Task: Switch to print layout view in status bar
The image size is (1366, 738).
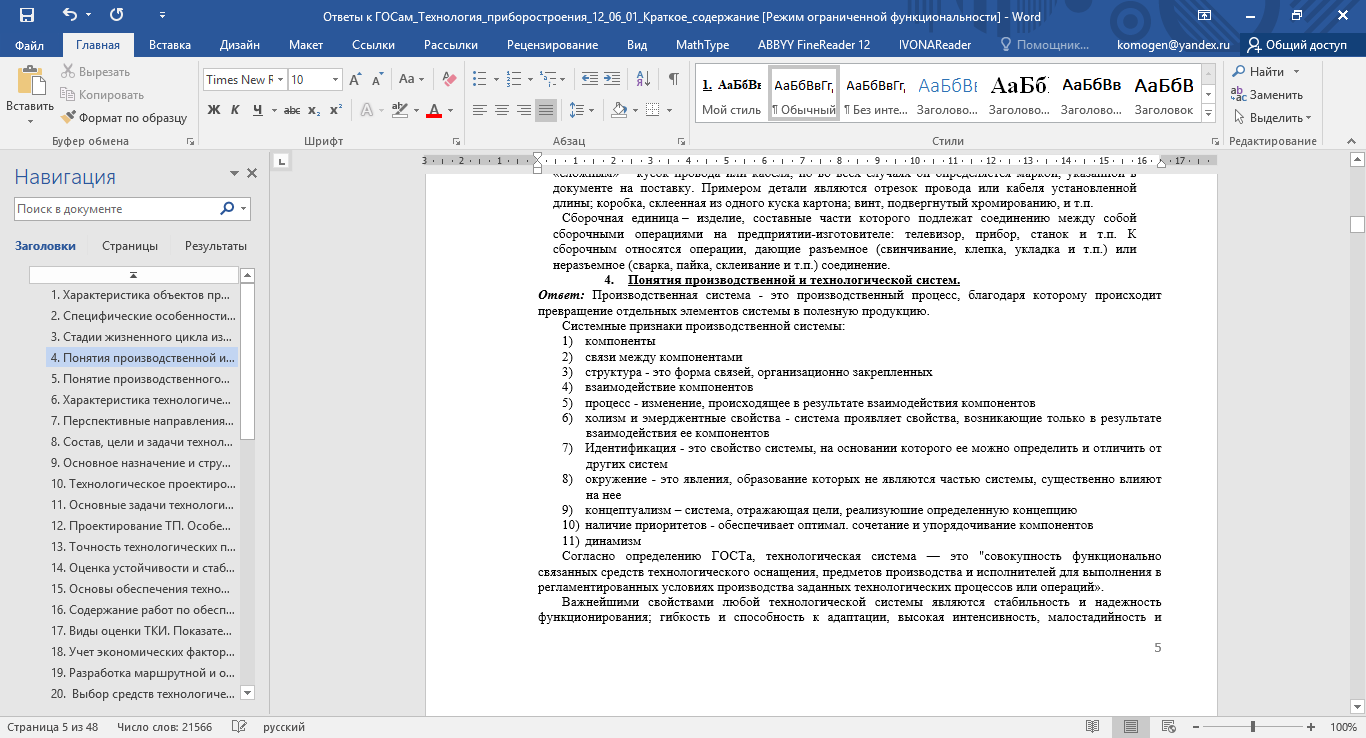Action: (x=1131, y=727)
